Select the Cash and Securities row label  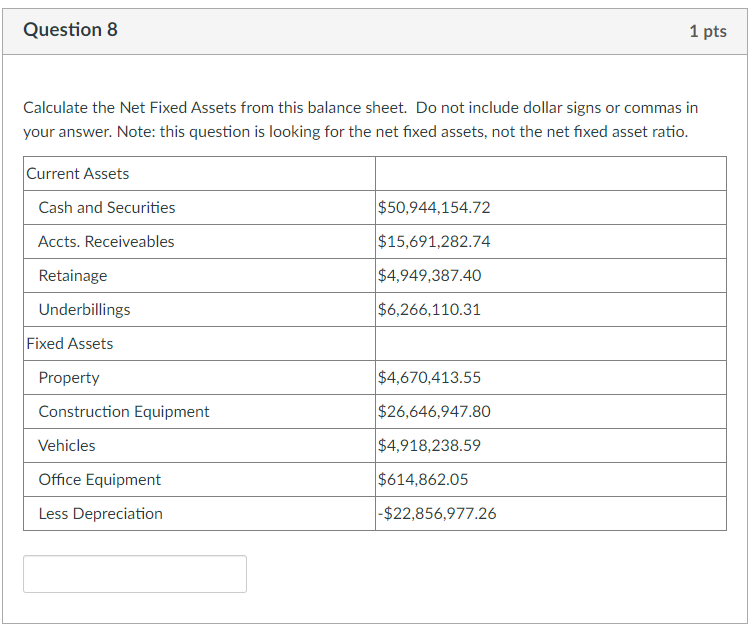coord(107,208)
